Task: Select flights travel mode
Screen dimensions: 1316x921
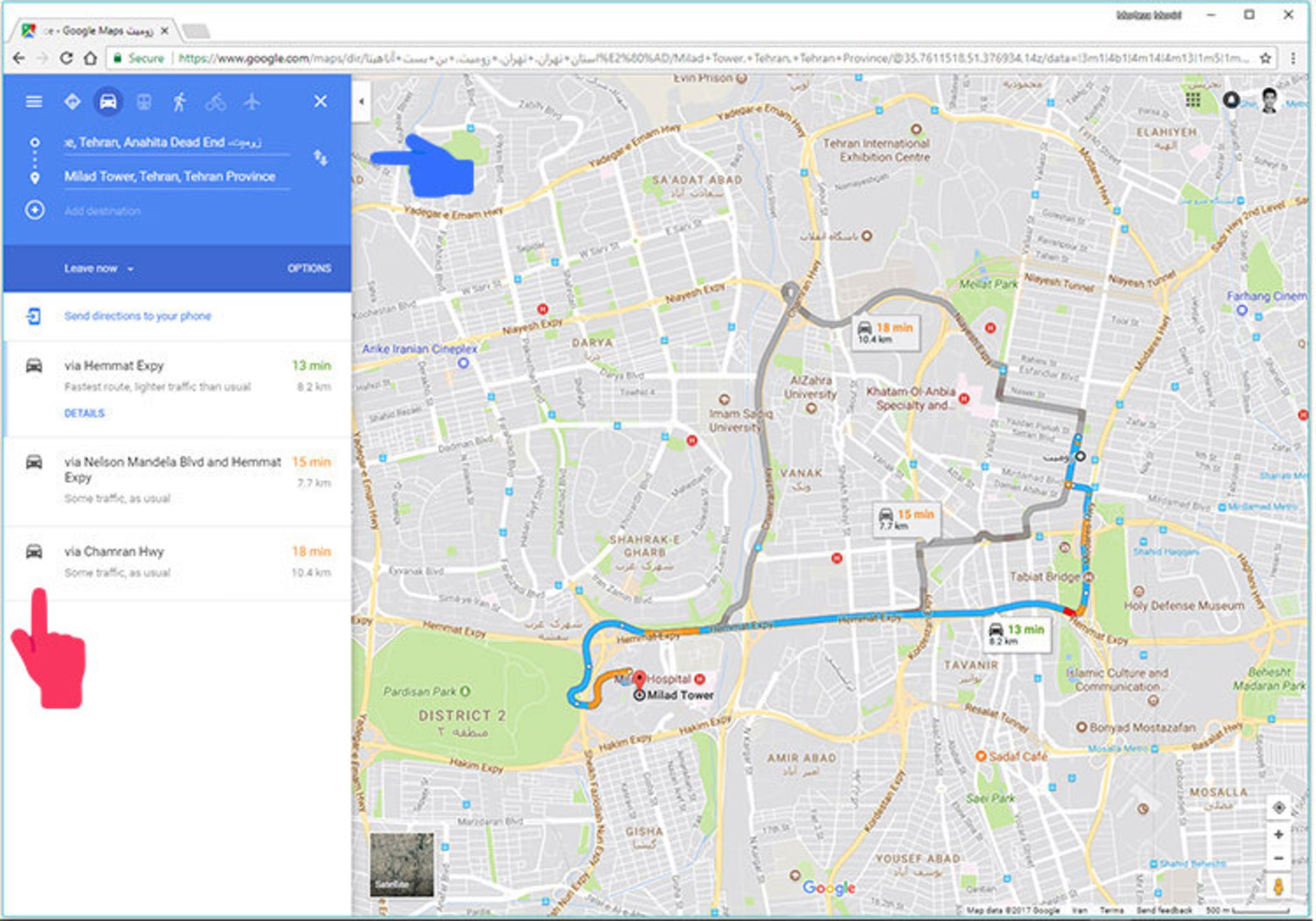Action: point(252,102)
